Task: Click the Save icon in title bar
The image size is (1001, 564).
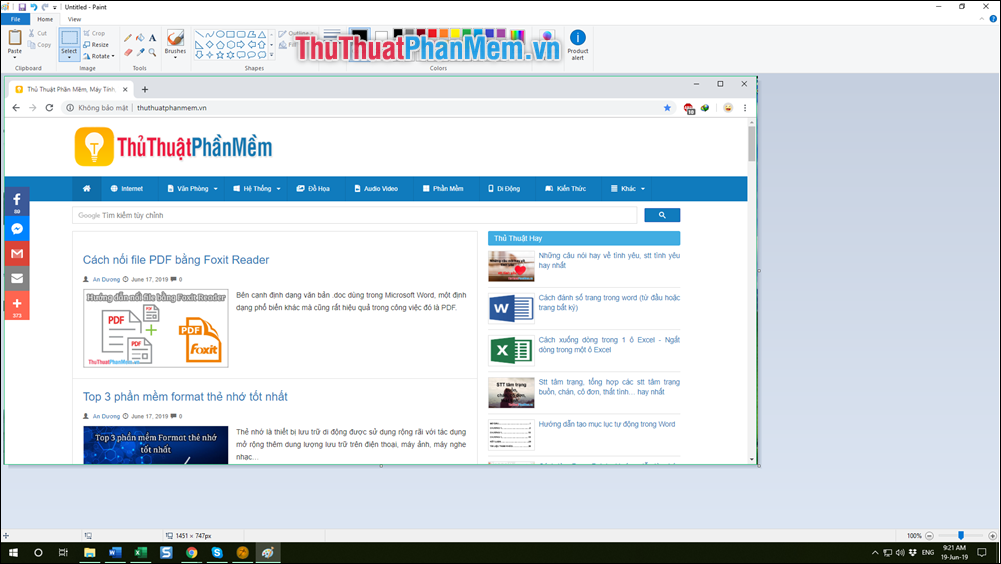Action: tap(22, 6)
